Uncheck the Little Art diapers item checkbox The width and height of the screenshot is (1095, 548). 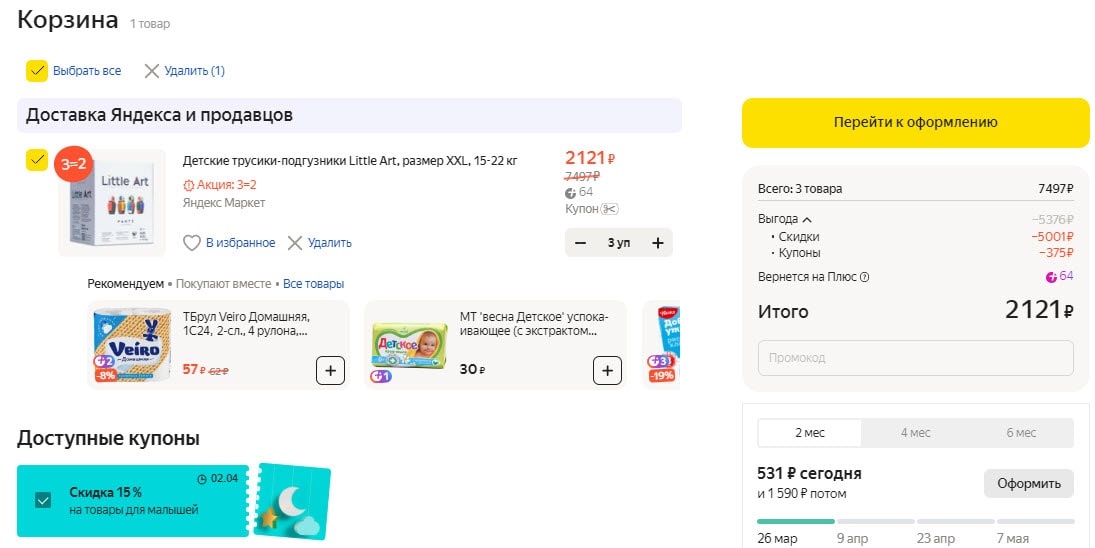click(x=37, y=160)
